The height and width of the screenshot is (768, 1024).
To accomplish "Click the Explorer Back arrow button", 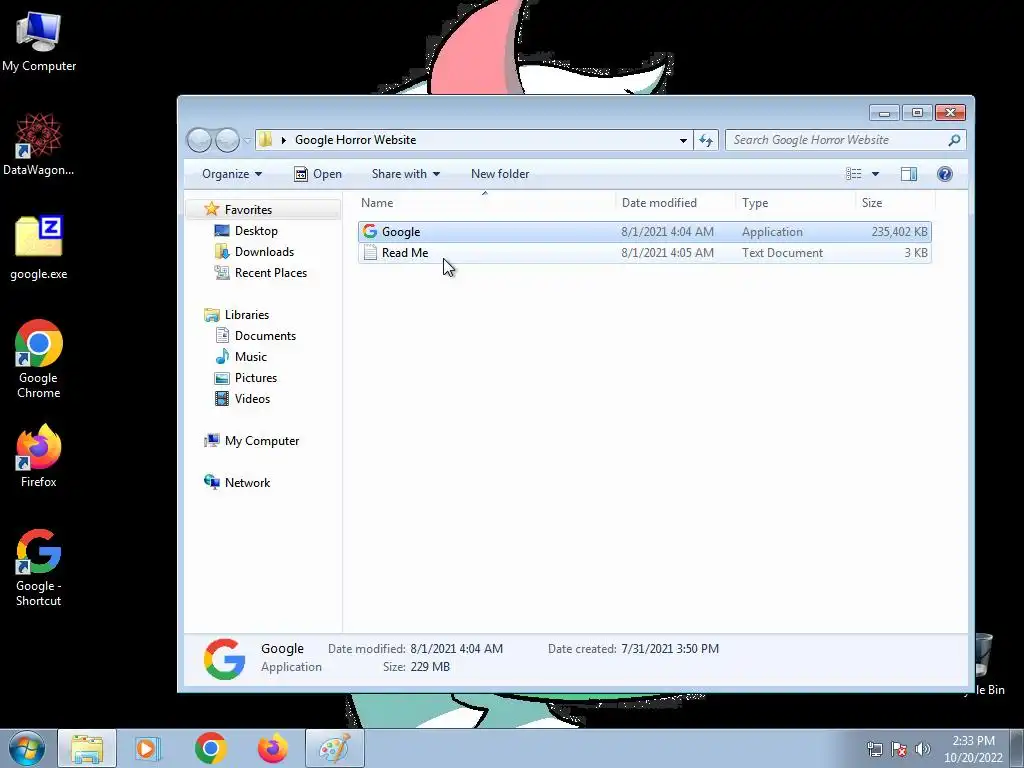I will (200, 140).
